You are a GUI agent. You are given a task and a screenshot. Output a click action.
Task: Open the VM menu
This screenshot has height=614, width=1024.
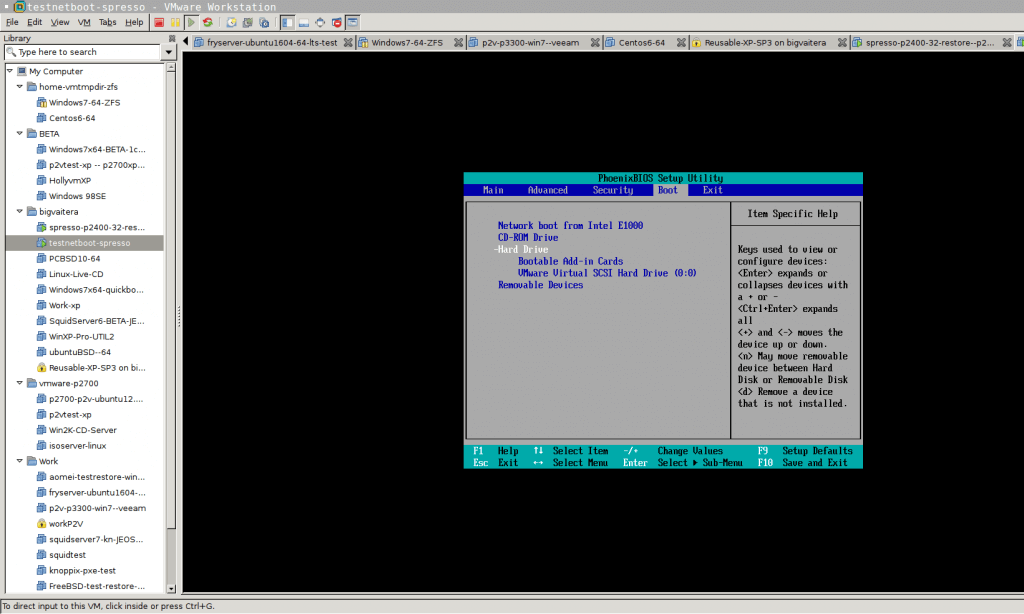(x=84, y=22)
